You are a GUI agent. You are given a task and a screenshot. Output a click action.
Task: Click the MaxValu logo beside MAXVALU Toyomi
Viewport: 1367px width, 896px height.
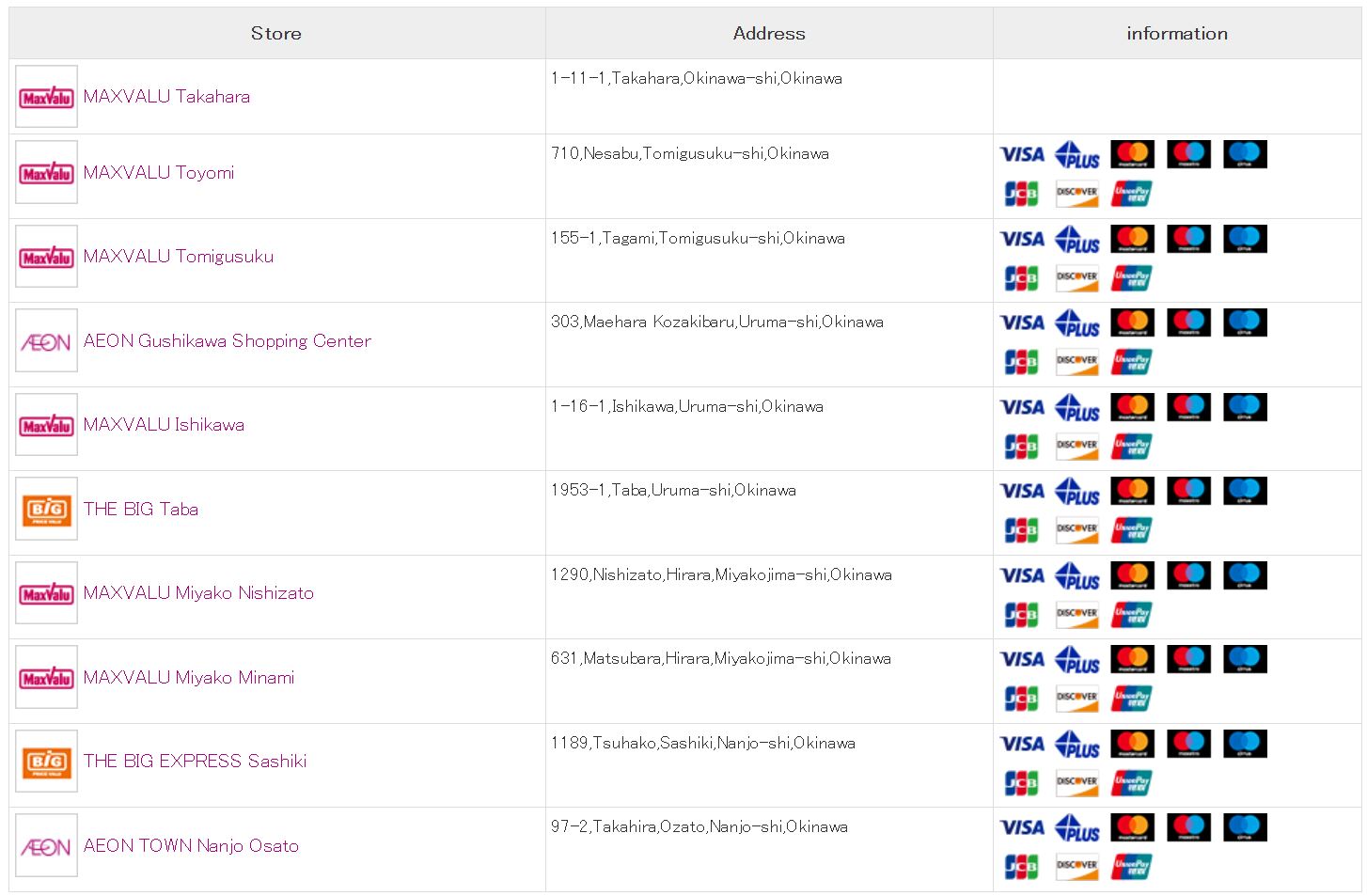(x=47, y=172)
